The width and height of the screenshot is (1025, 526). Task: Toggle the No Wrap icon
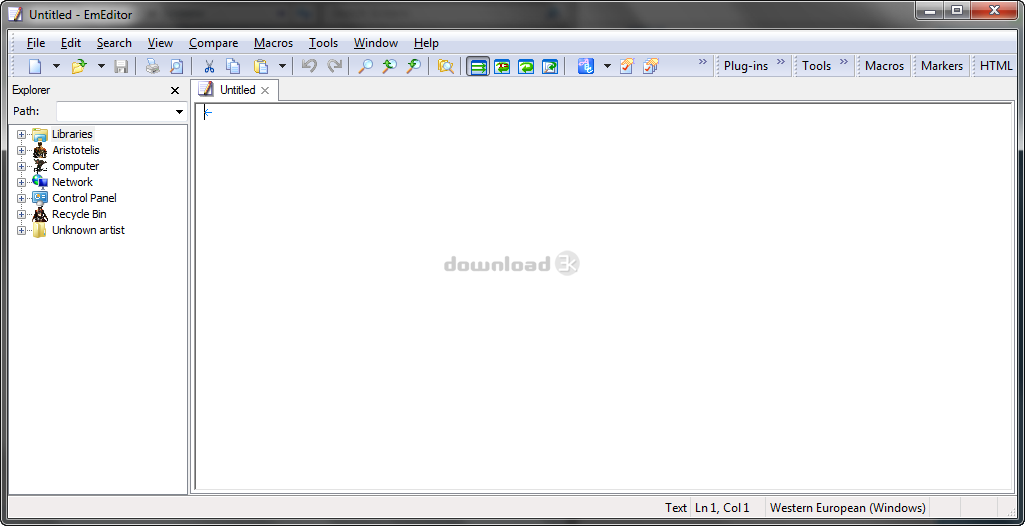[x=479, y=66]
